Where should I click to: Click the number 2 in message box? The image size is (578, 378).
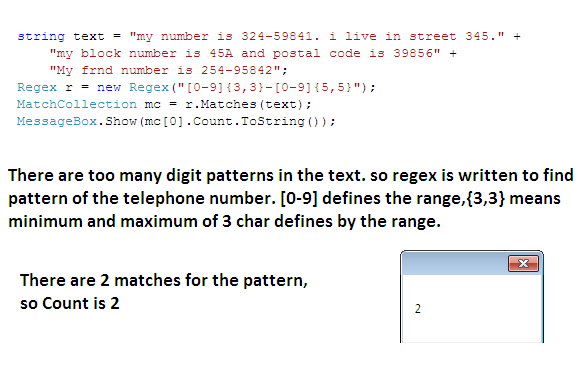(418, 309)
